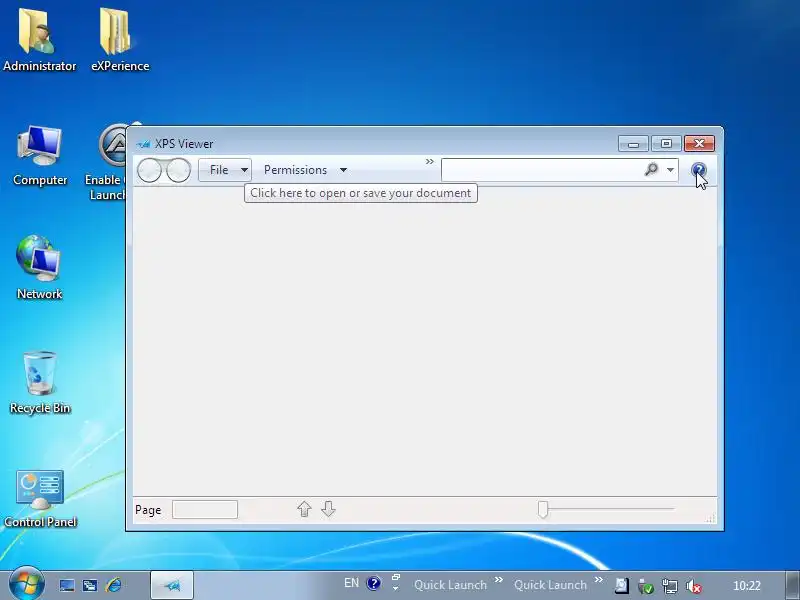Expand the File dropdown arrow
The width and height of the screenshot is (800, 600).
(x=244, y=170)
